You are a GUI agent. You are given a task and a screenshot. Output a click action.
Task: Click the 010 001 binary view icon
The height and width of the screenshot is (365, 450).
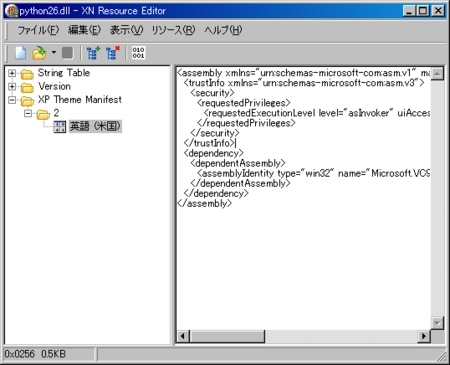(x=138, y=53)
